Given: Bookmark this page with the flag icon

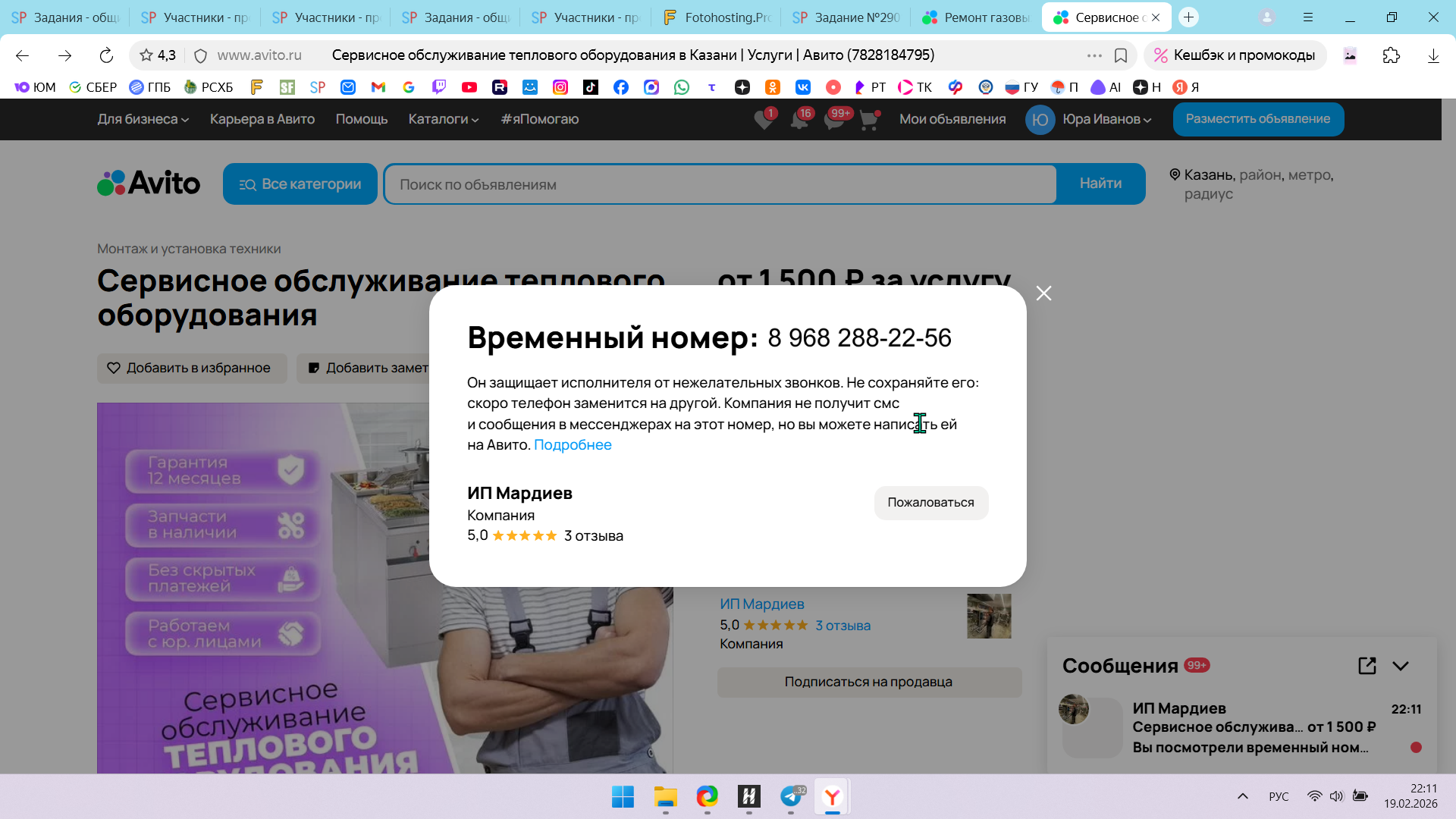Looking at the screenshot, I should [1121, 55].
